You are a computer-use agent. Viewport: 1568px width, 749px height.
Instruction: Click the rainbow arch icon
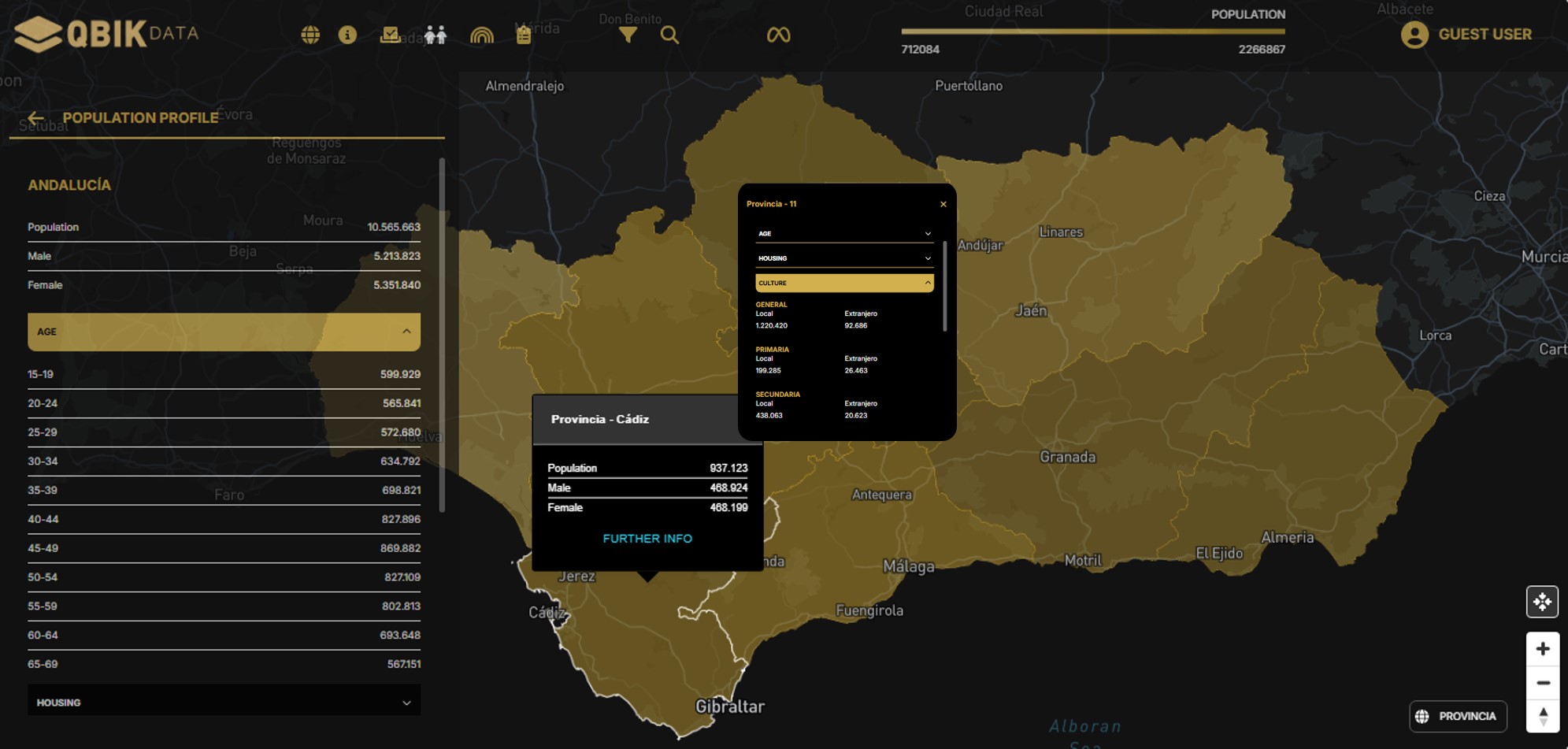(x=481, y=35)
